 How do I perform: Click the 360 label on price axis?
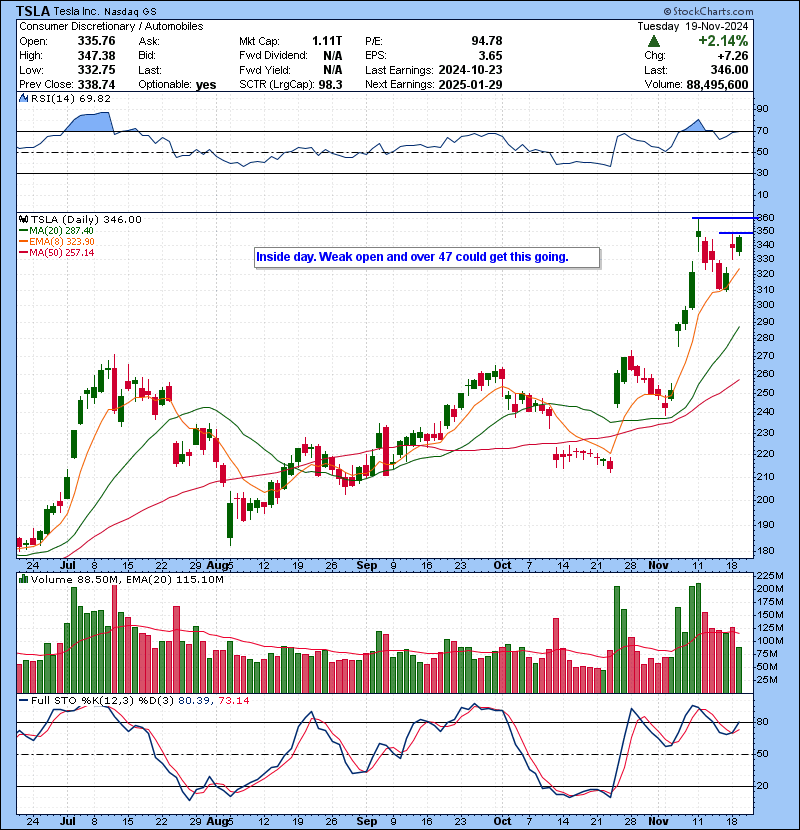coord(766,218)
